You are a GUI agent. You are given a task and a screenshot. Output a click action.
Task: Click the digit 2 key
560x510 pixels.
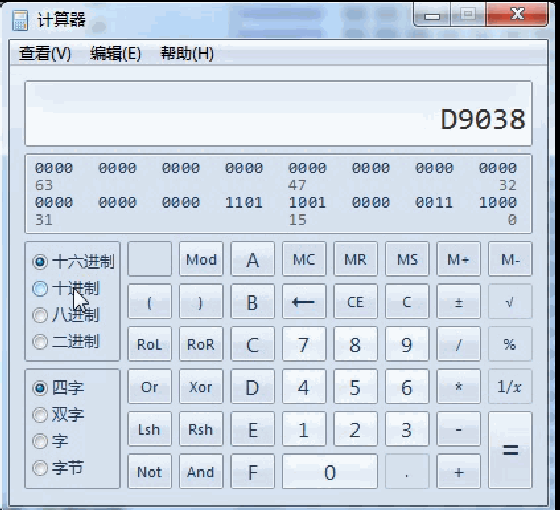pos(355,429)
